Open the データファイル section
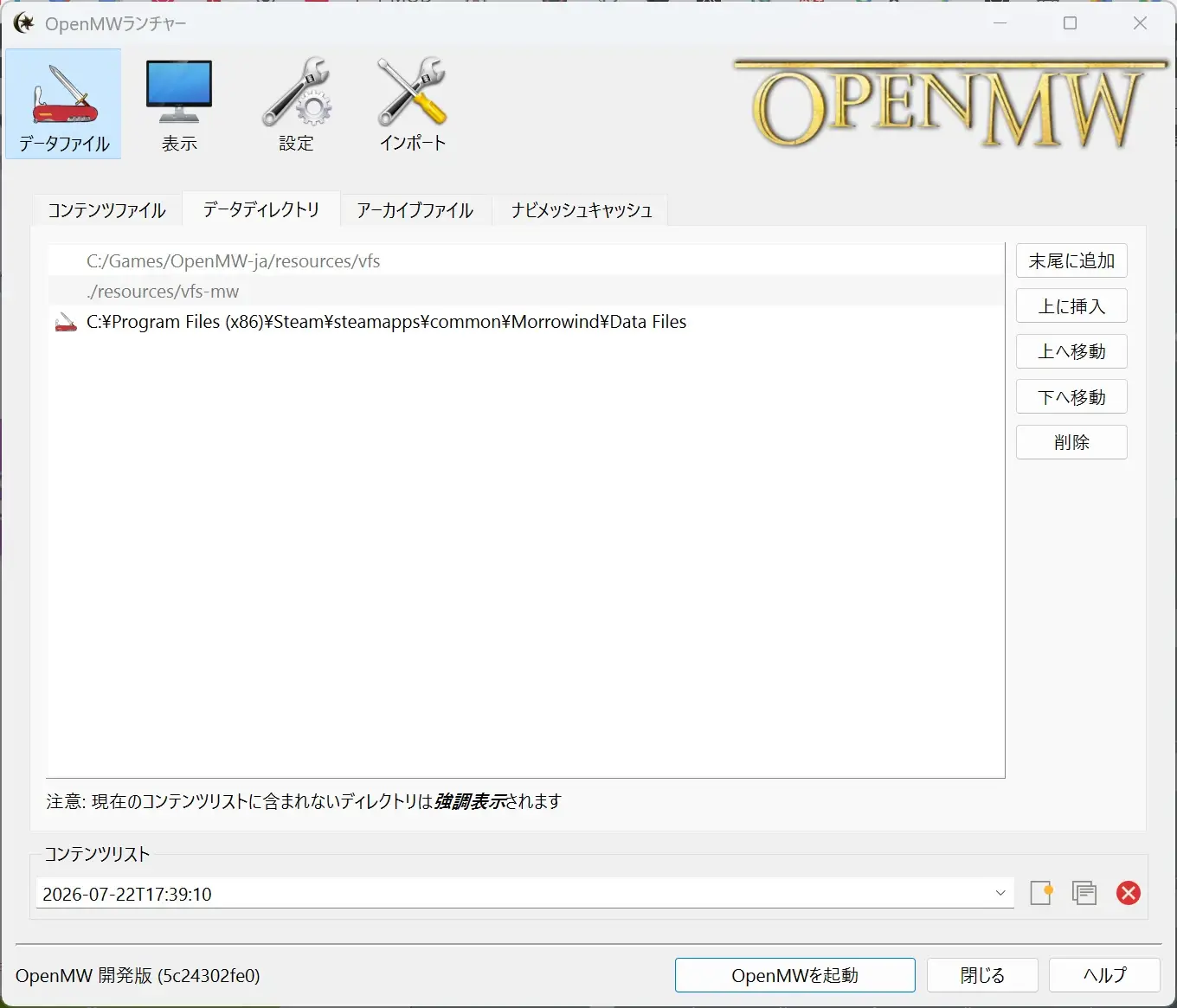The width and height of the screenshot is (1177, 1008). [63, 104]
